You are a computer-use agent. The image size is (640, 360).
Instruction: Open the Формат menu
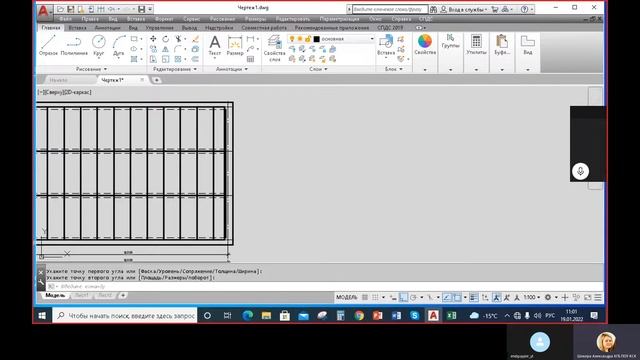(164, 19)
